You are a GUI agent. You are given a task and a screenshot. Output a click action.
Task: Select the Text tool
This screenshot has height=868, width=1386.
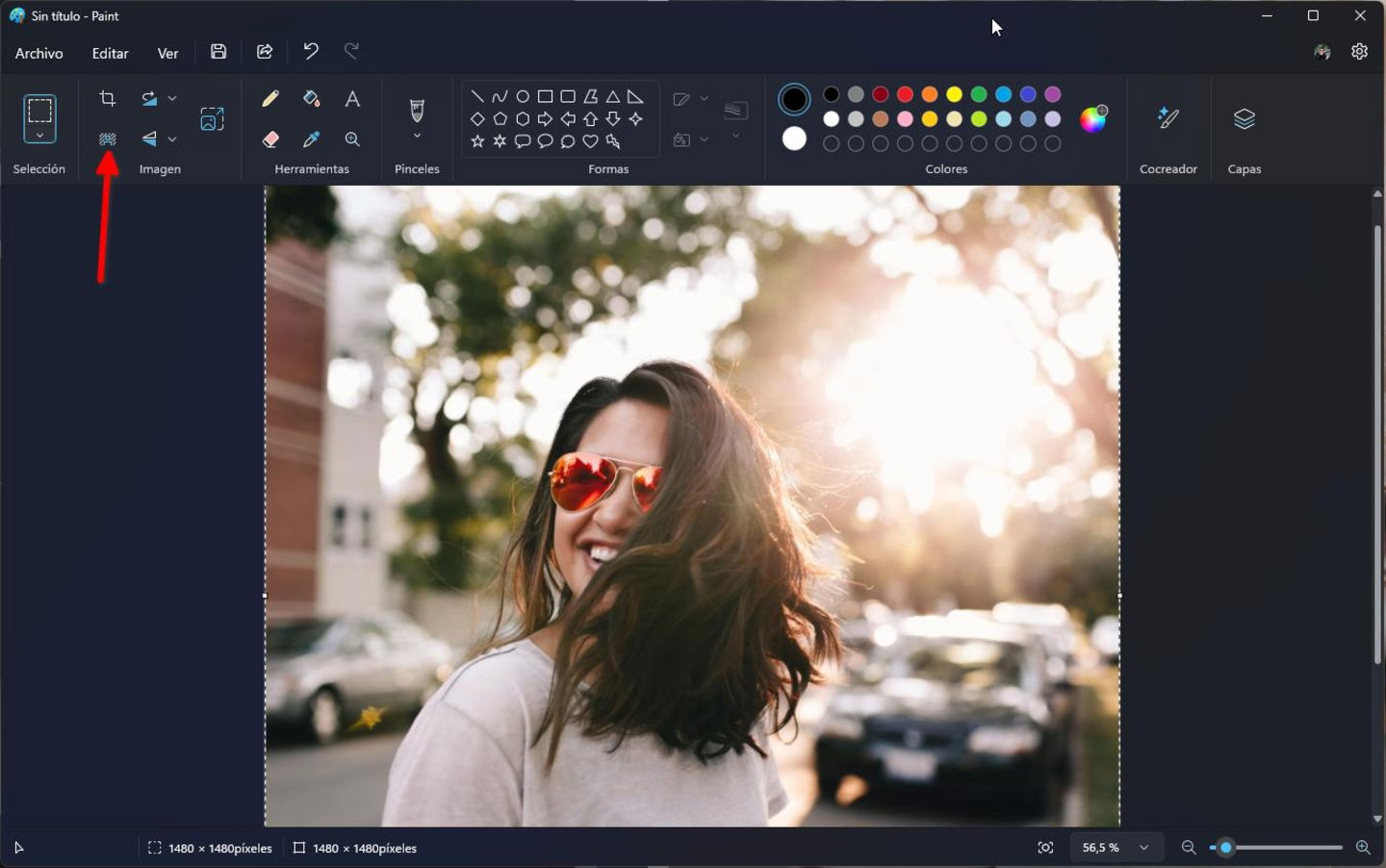pos(352,98)
